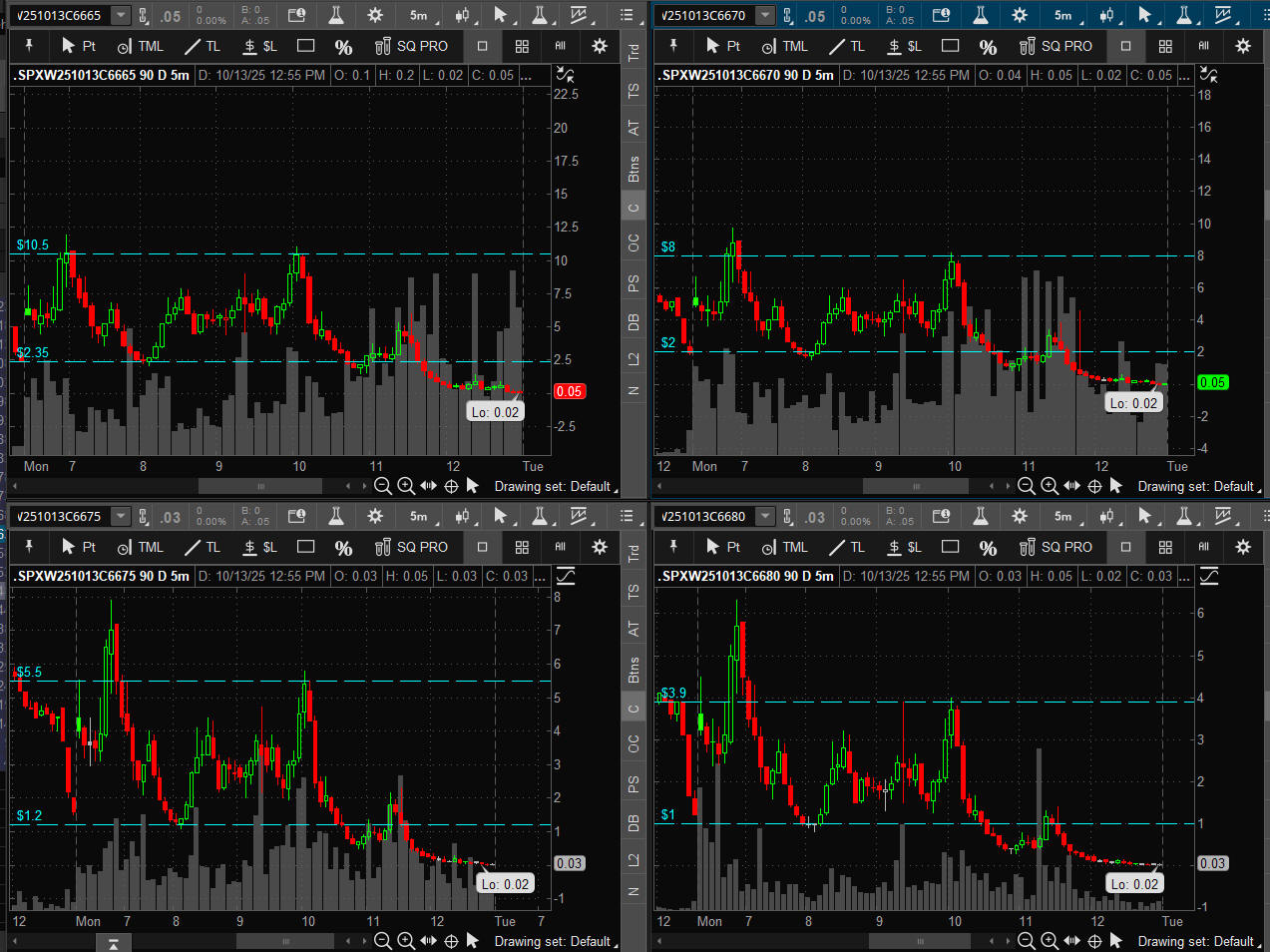Zoom out on the 6665 chart
This screenshot has width=1270, height=952.
[382, 486]
